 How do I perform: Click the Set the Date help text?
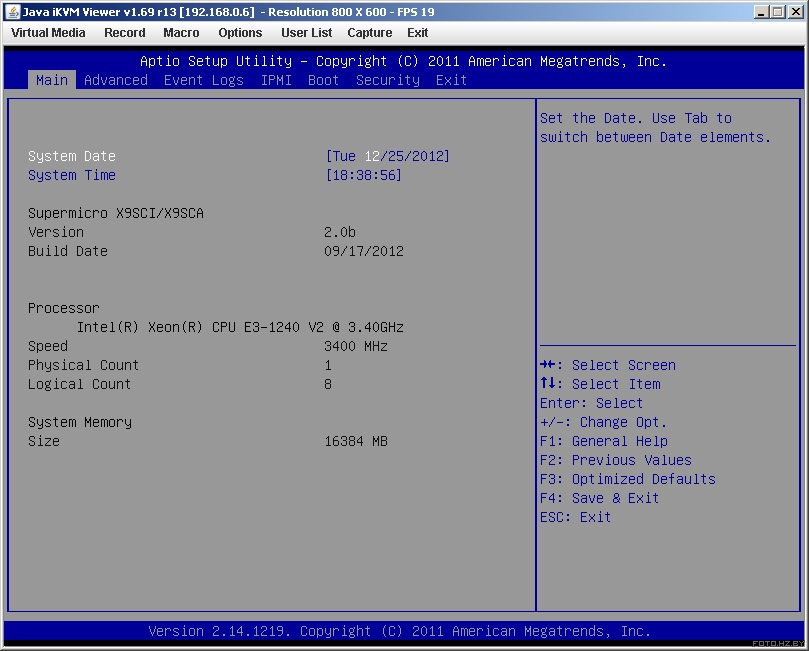pyautogui.click(x=655, y=127)
